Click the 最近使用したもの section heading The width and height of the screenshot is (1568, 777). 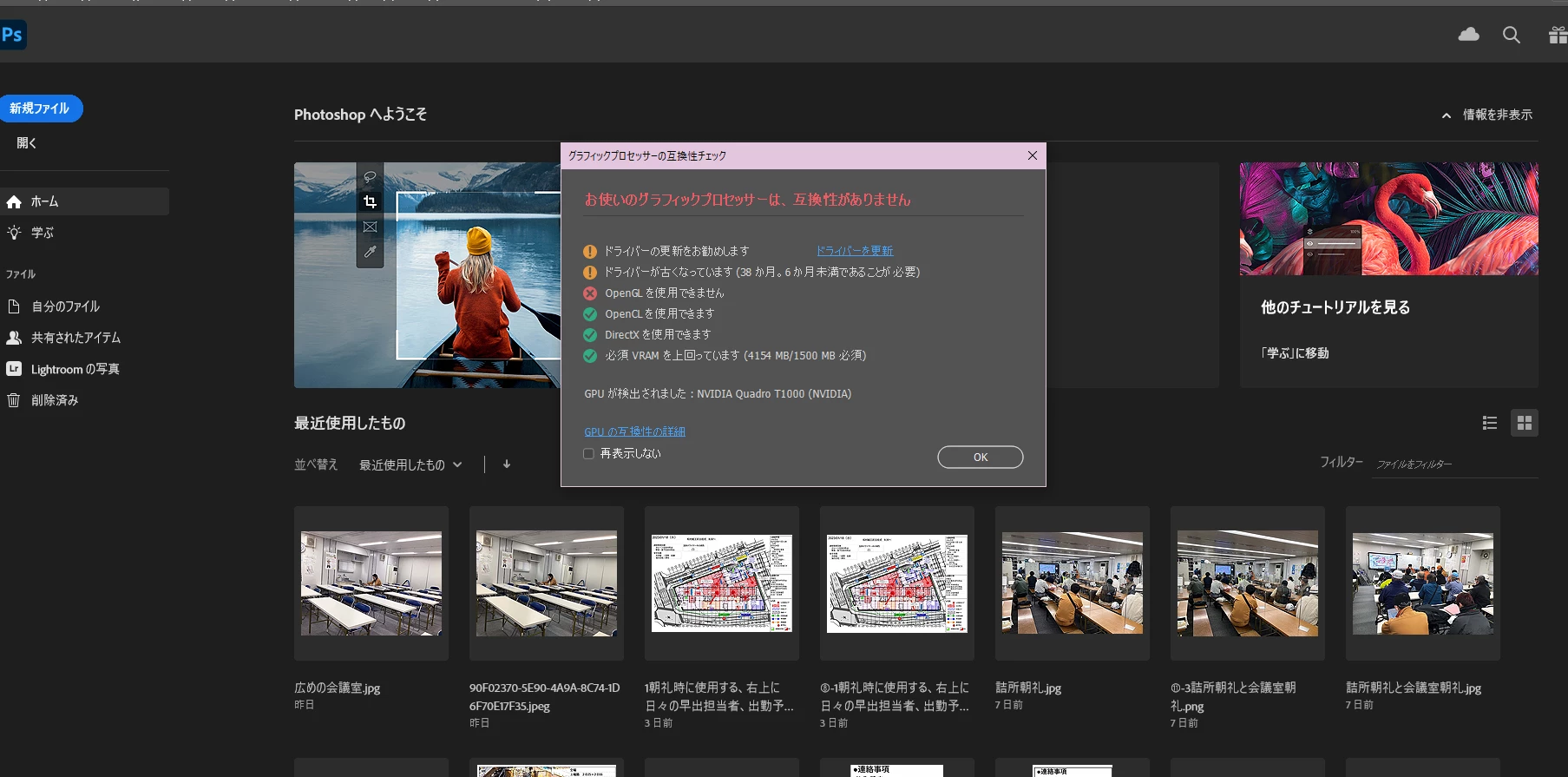pos(350,424)
